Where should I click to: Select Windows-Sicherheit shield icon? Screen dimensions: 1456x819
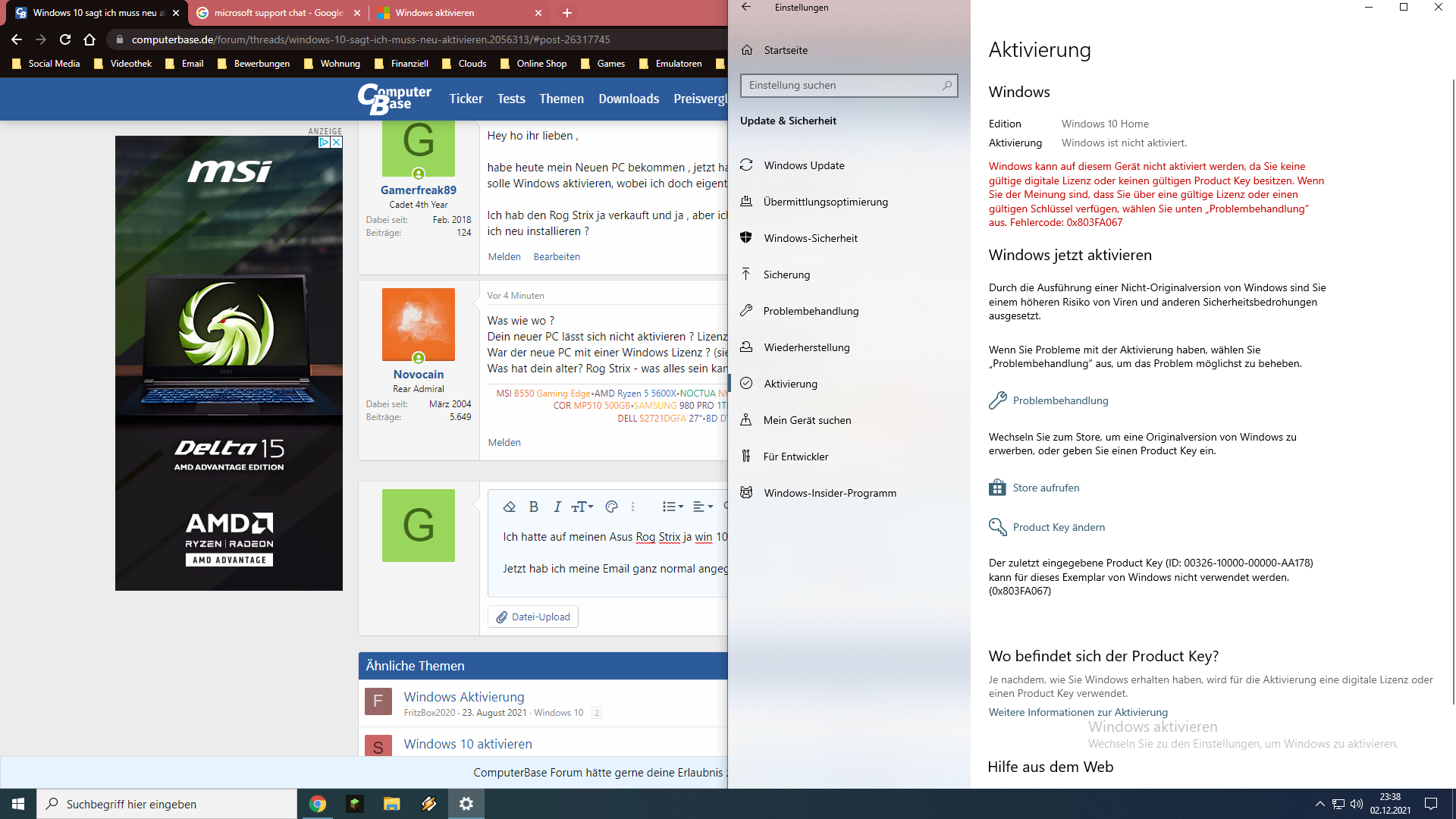click(746, 237)
